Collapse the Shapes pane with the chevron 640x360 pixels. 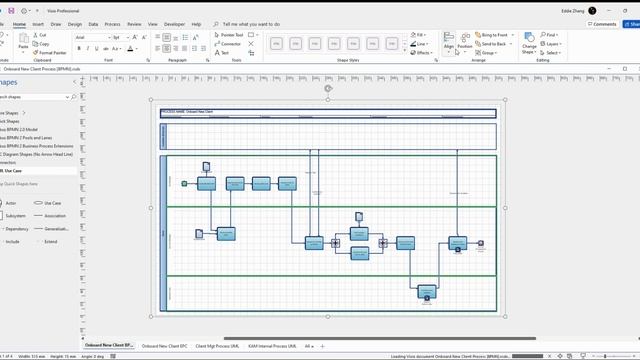point(75,82)
